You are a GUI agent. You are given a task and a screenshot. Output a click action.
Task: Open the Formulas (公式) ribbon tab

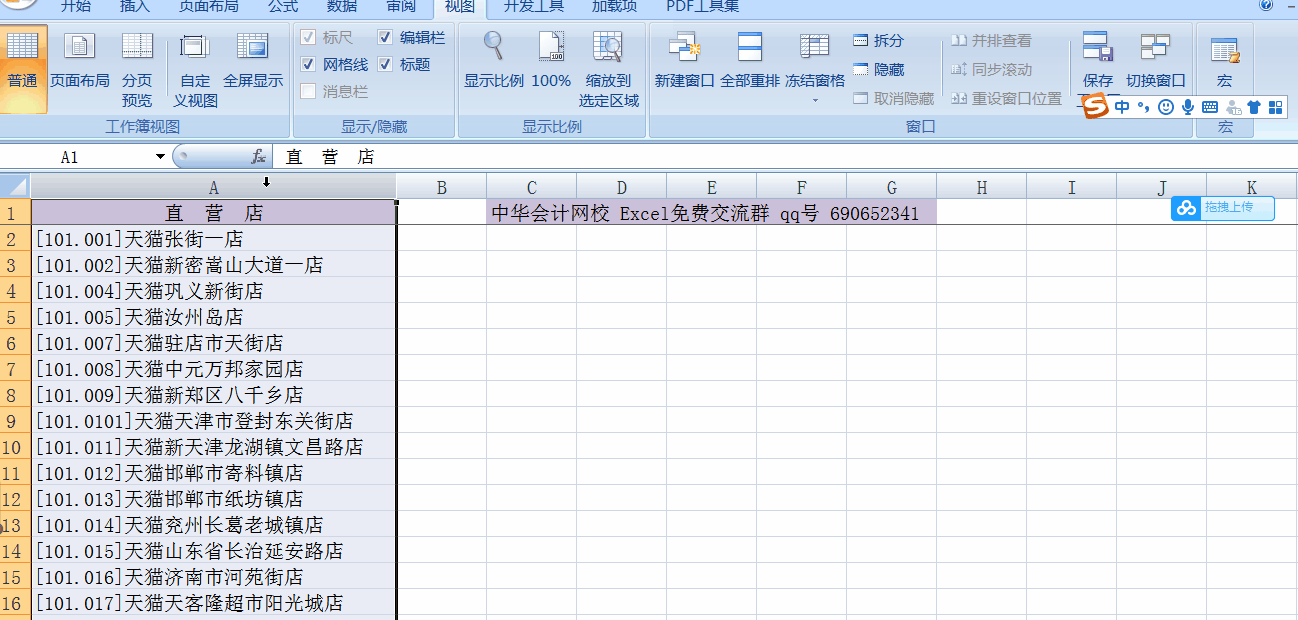coord(283,7)
